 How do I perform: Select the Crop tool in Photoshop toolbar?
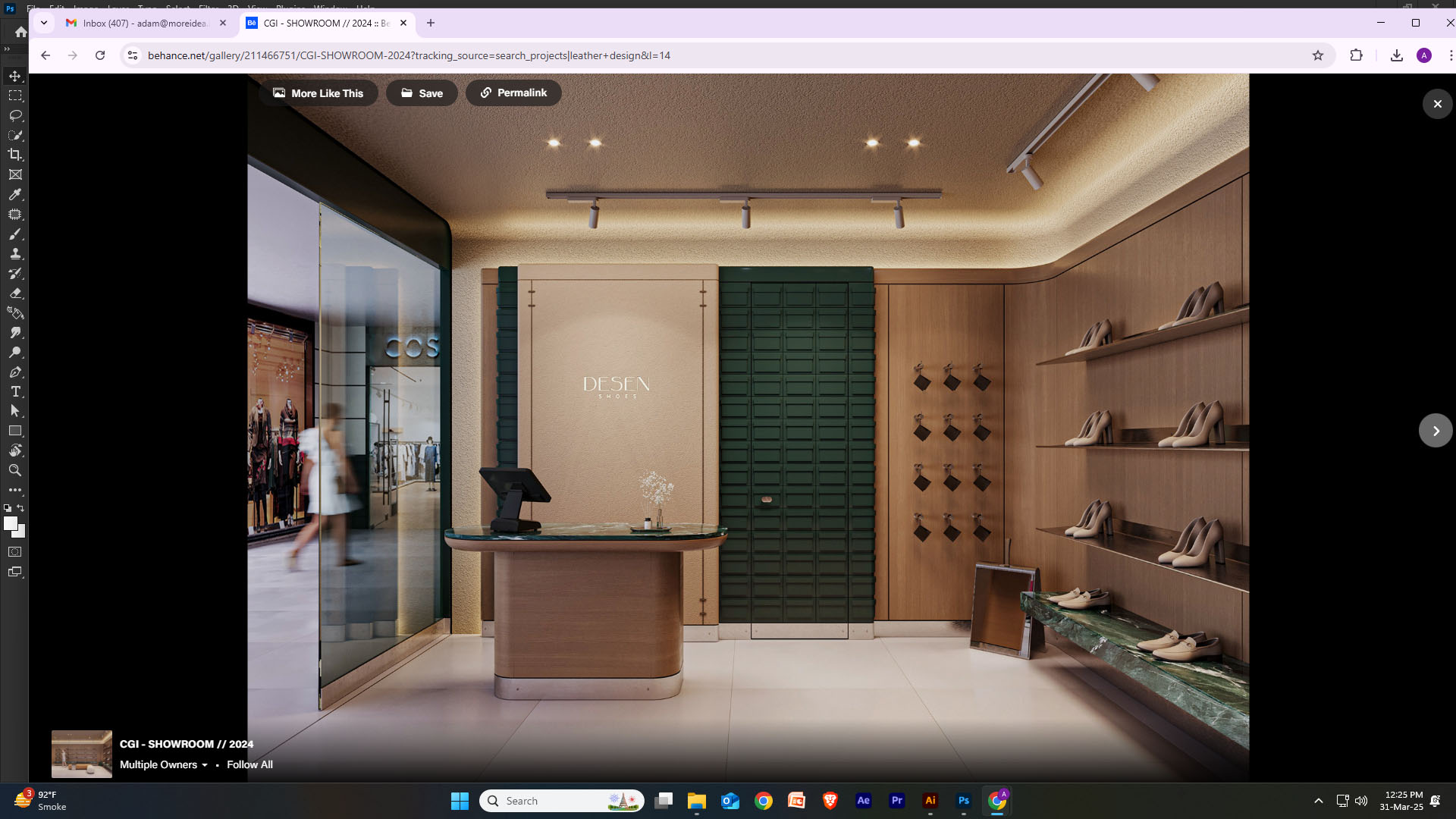pos(15,155)
